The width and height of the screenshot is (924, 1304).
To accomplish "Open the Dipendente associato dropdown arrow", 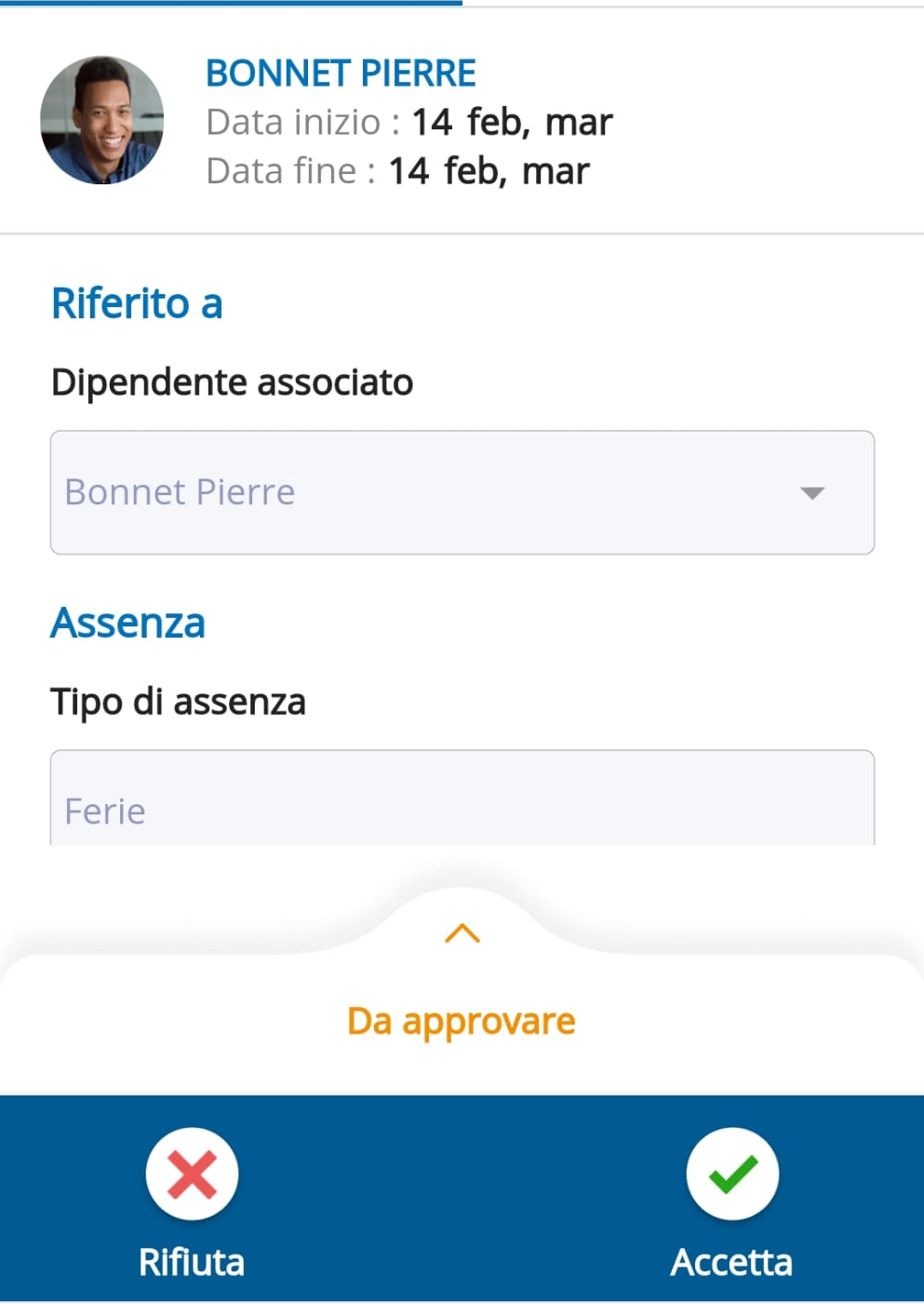I will point(812,493).
